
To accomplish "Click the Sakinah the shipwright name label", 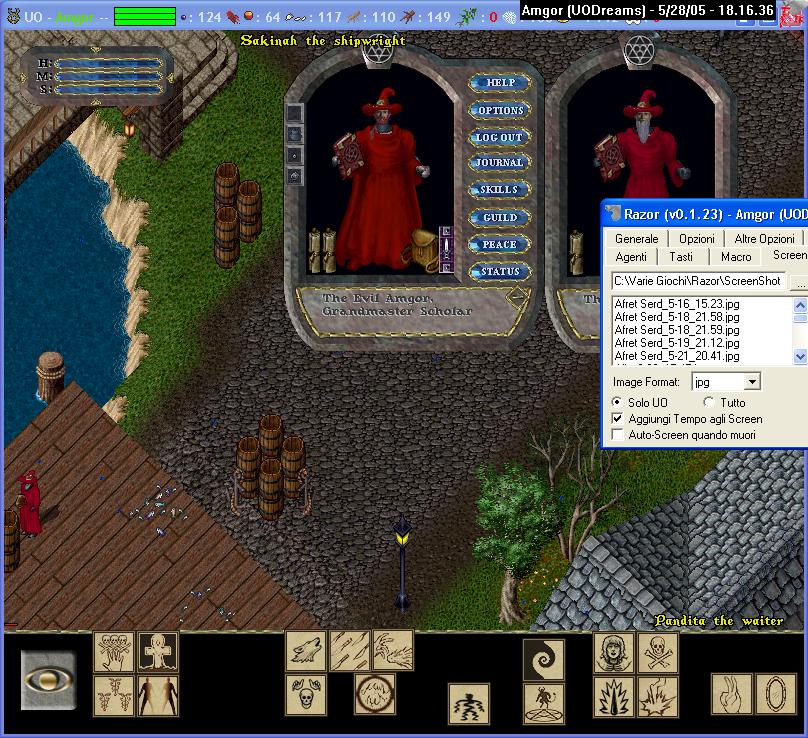I will coord(323,41).
